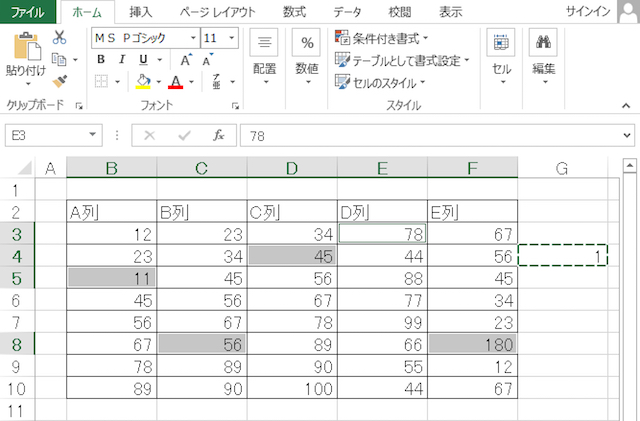Click the Paste clipboard icon
Image resolution: width=640 pixels, height=421 pixels.
[x=26, y=46]
